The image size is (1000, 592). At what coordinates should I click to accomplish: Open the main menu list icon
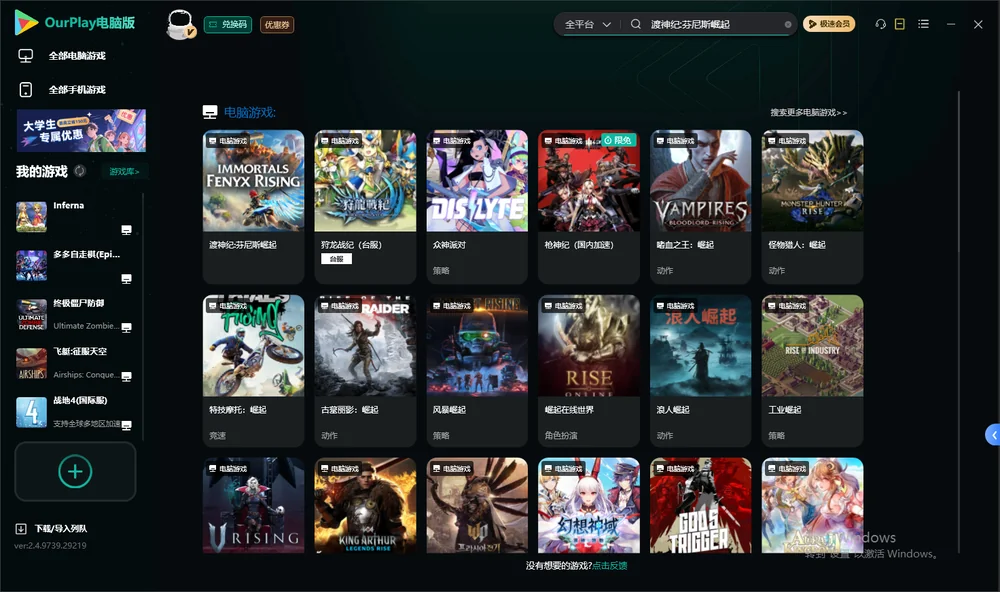coord(923,24)
